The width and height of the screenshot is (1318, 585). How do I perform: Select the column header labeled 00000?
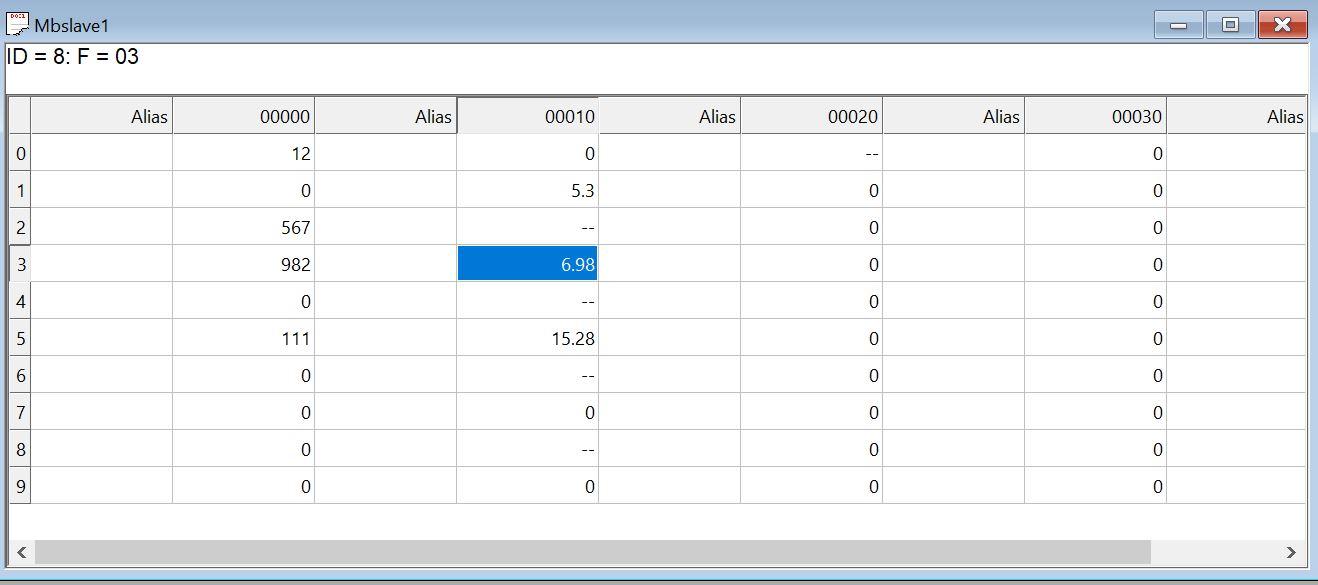243,116
